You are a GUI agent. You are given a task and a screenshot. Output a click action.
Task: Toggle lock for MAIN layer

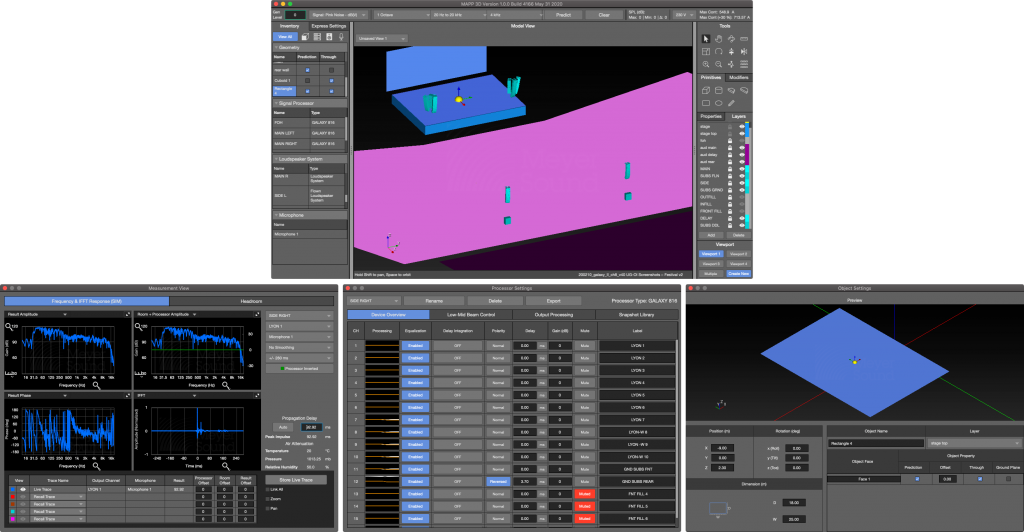tap(730, 169)
